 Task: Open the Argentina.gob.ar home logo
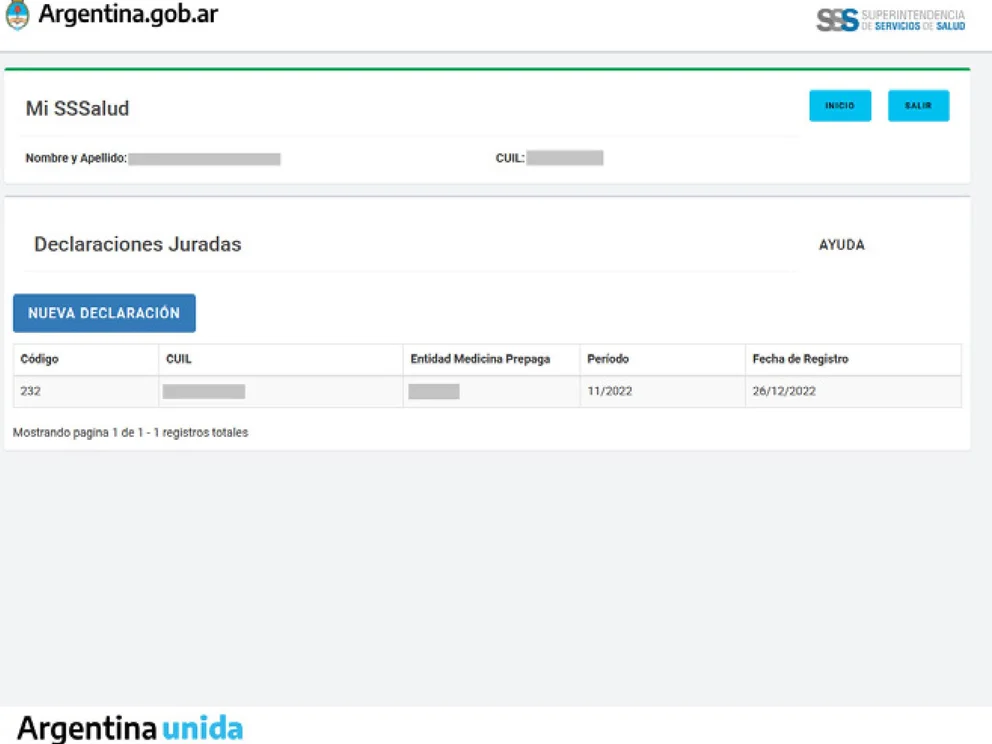[130, 15]
